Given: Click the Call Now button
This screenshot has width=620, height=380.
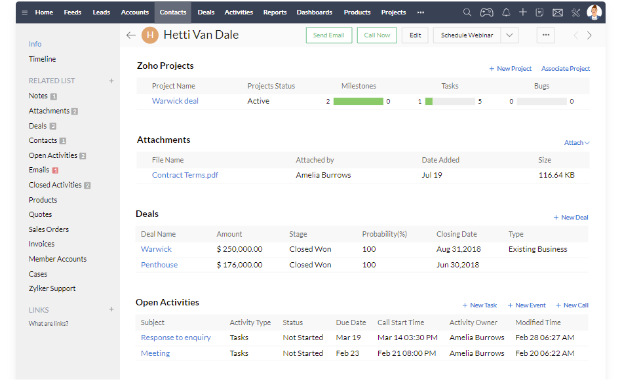Looking at the screenshot, I should pos(377,35).
